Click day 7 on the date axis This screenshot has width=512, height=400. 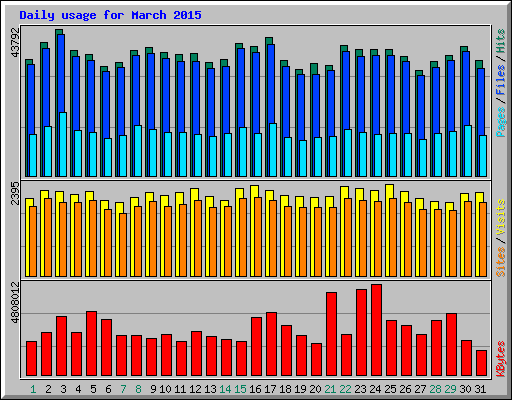[x=123, y=389]
